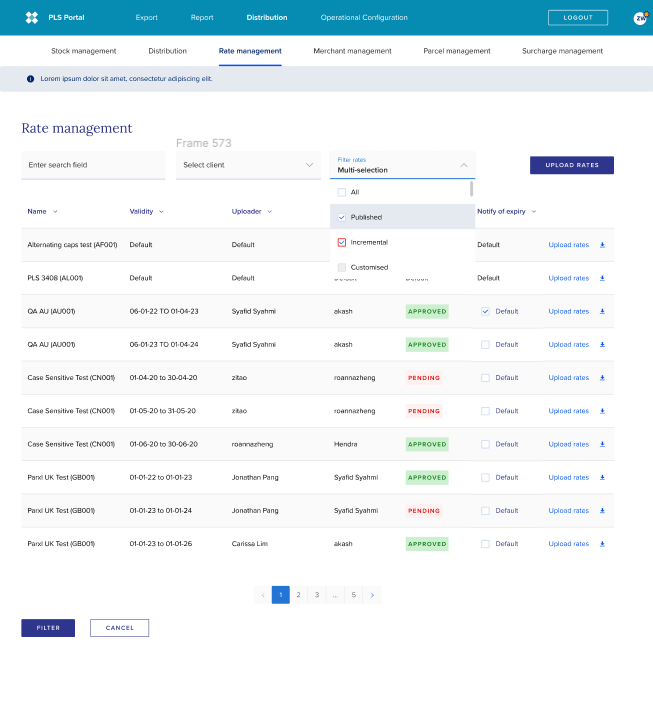
Task: Check the All filter option
Action: click(x=342, y=192)
